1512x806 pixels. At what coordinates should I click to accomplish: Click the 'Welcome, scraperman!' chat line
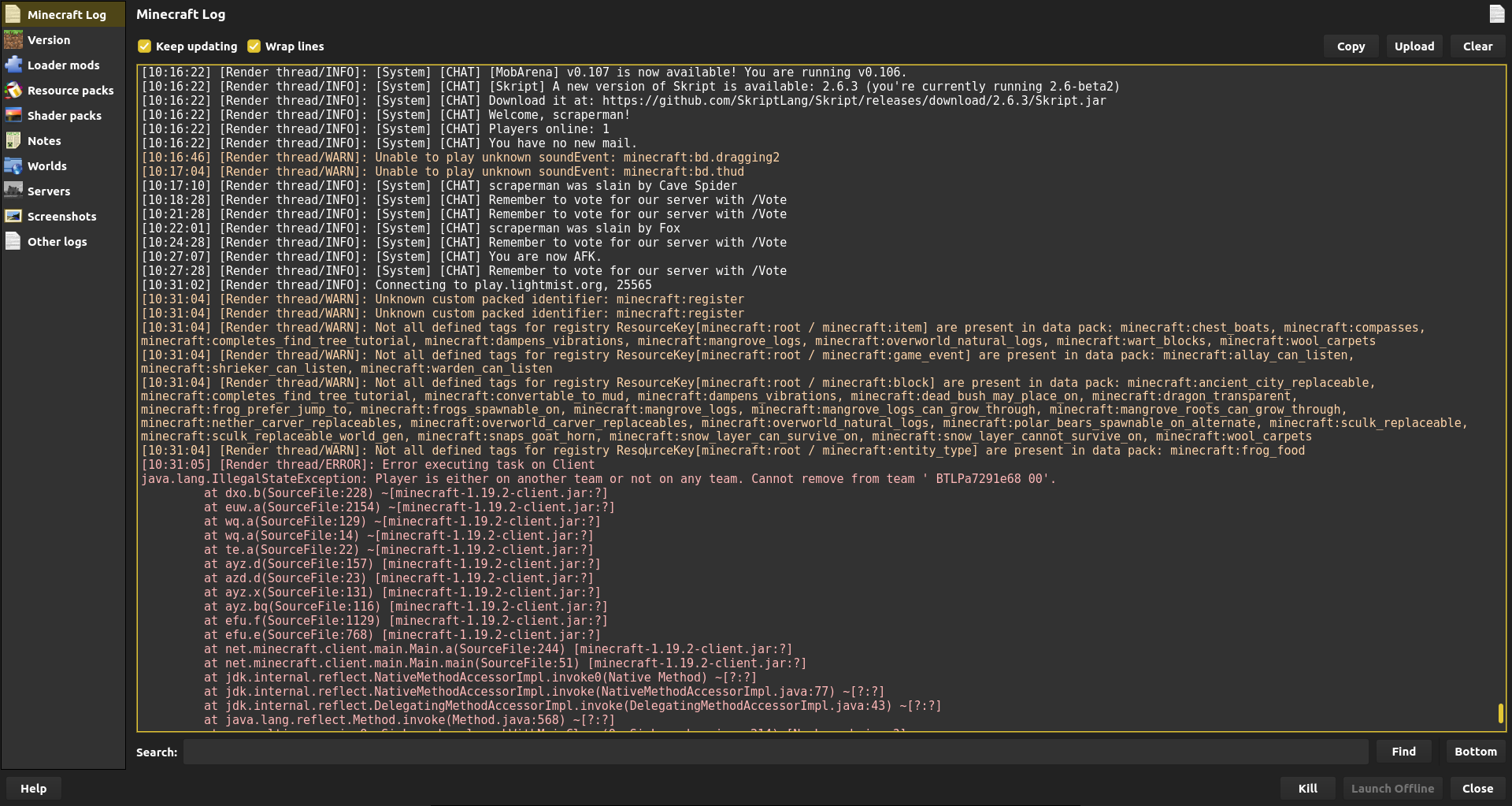(385, 115)
